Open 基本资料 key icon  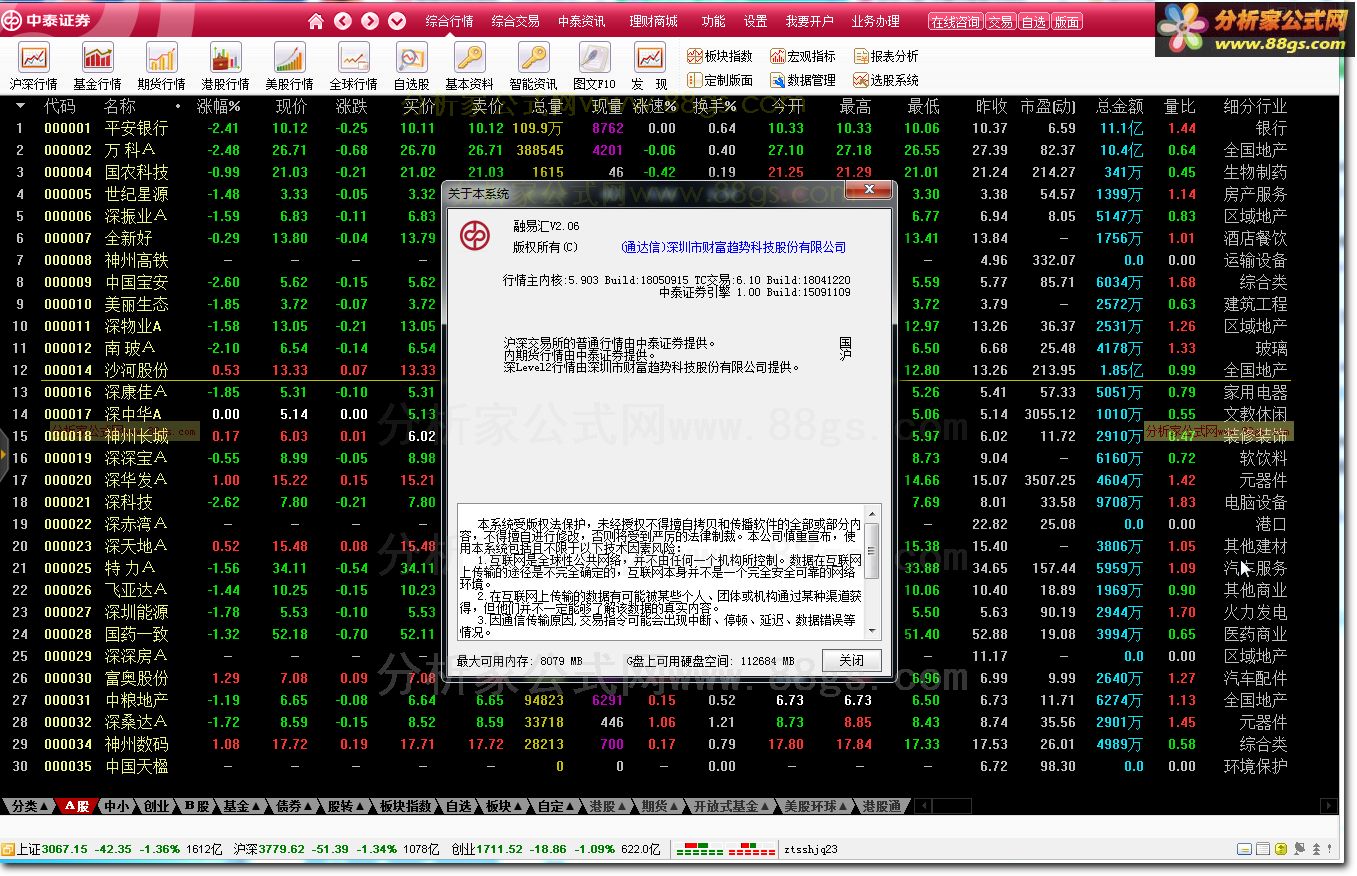469,67
